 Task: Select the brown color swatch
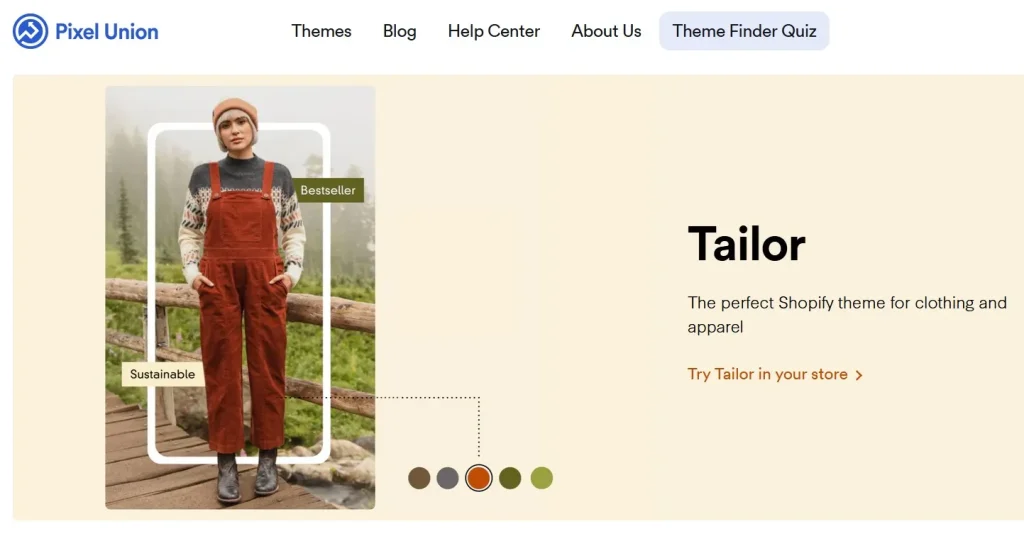[x=419, y=478]
